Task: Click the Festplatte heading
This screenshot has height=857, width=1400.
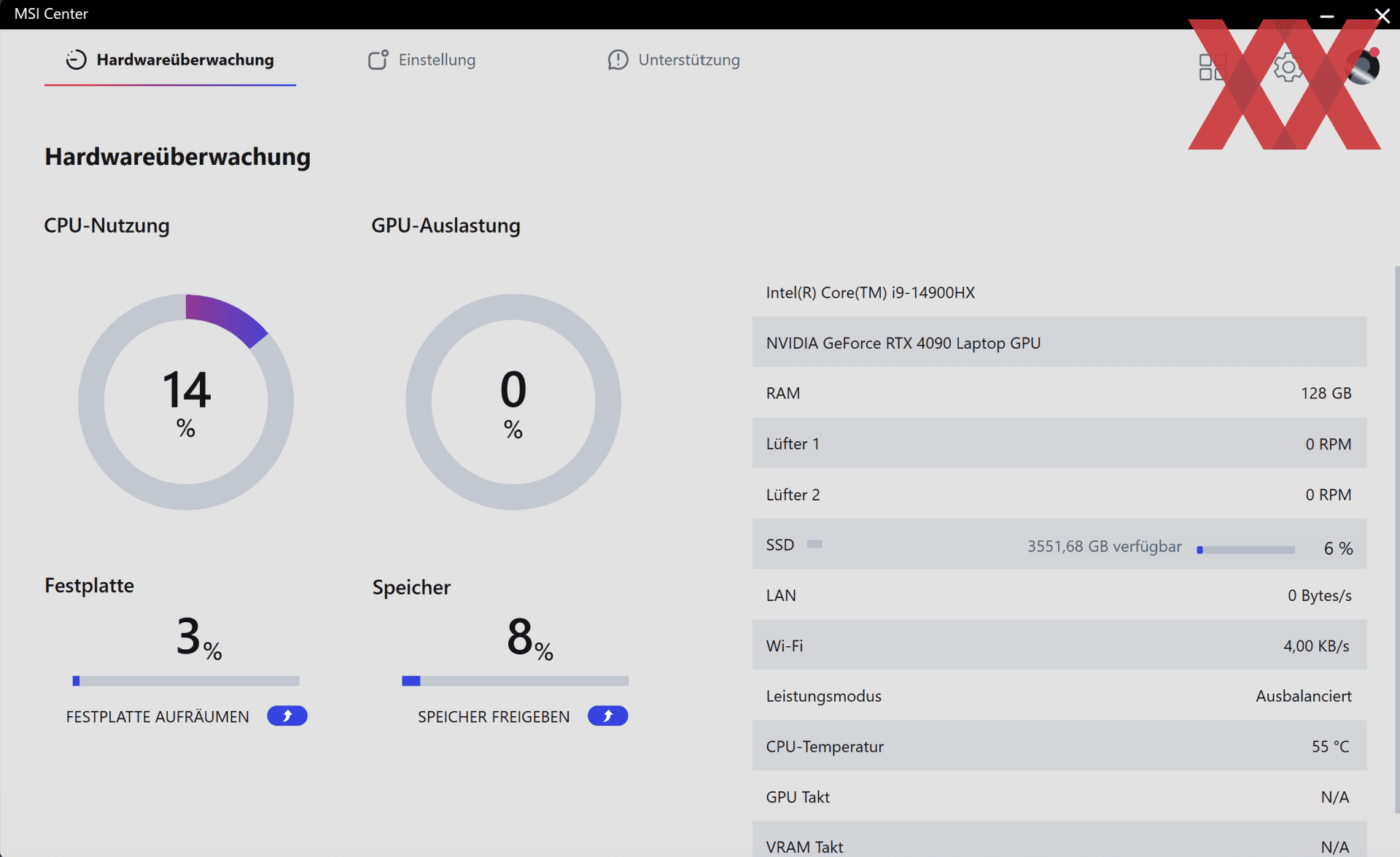Action: (89, 586)
